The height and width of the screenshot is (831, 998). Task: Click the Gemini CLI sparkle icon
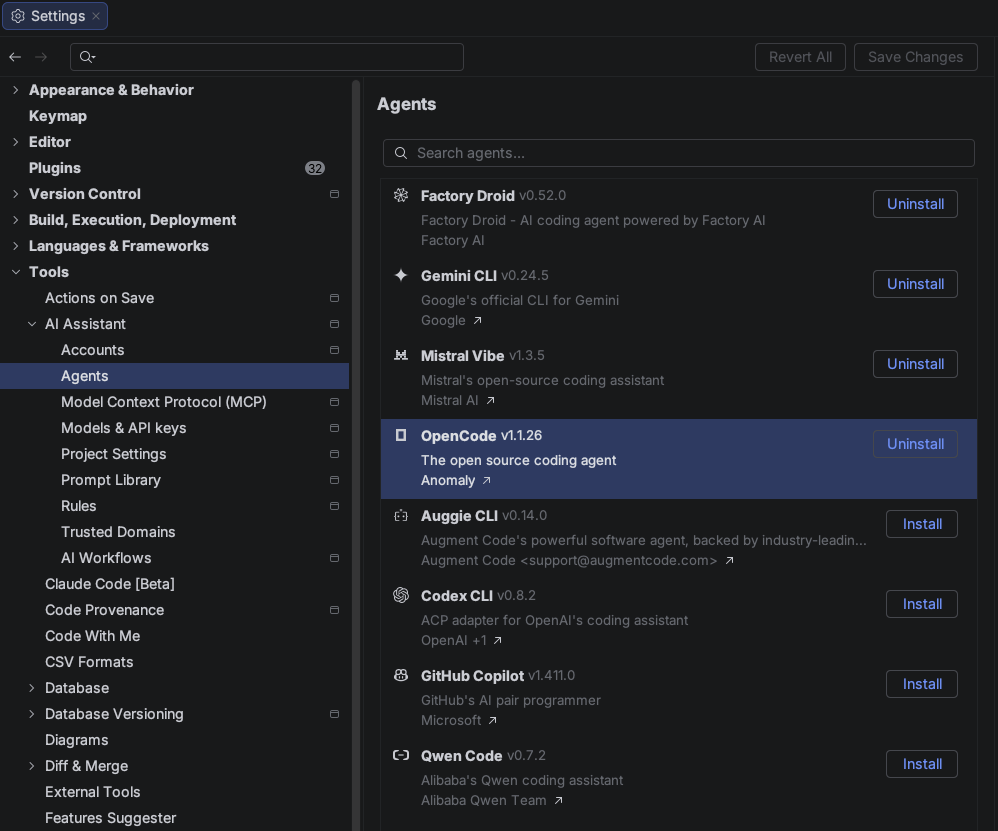[401, 276]
